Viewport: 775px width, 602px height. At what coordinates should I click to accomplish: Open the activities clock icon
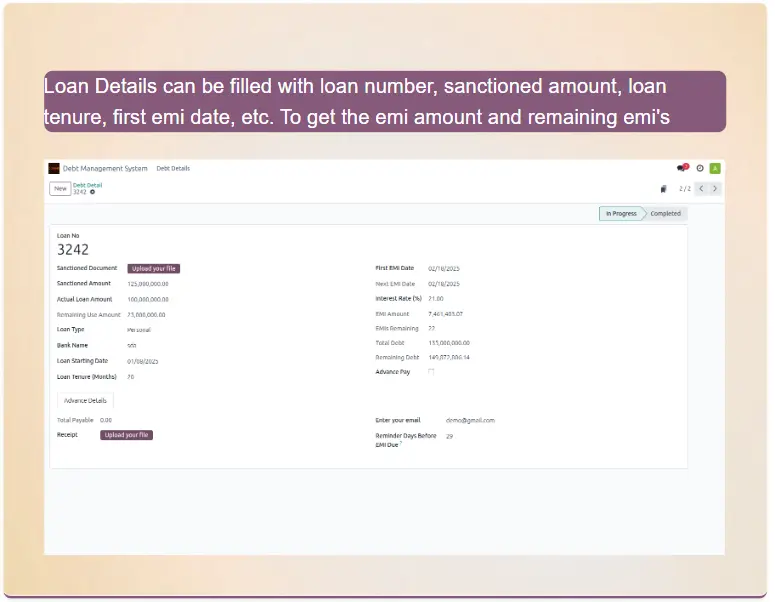(700, 168)
